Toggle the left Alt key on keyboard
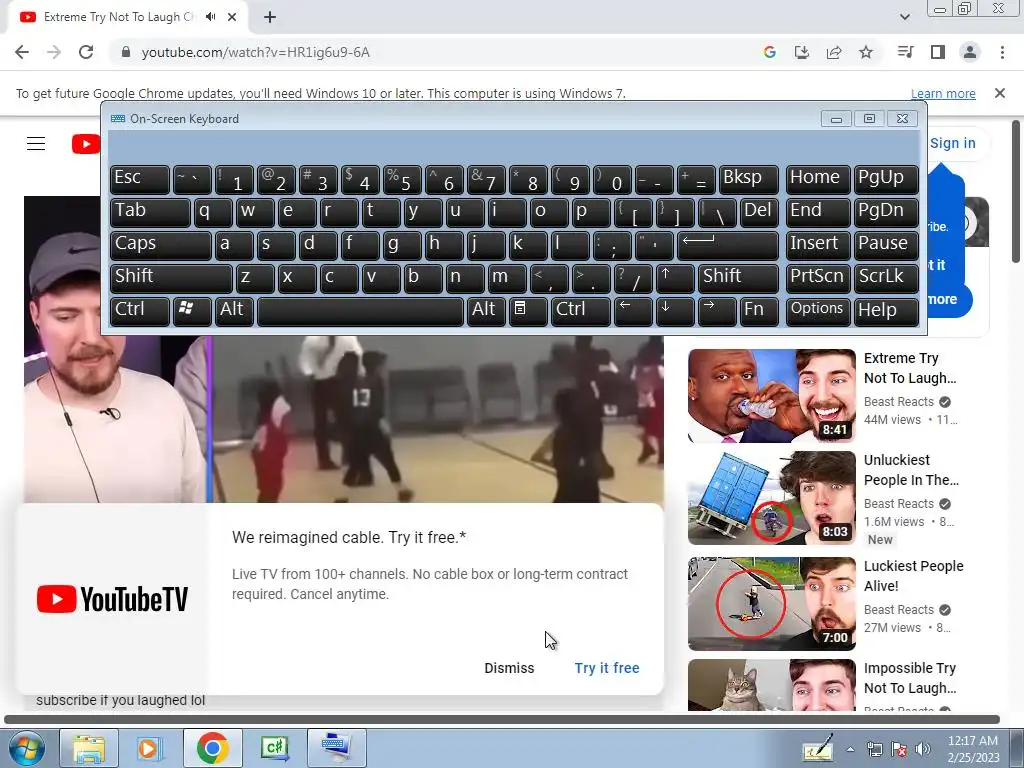Viewport: 1024px width, 768px height. pyautogui.click(x=234, y=311)
